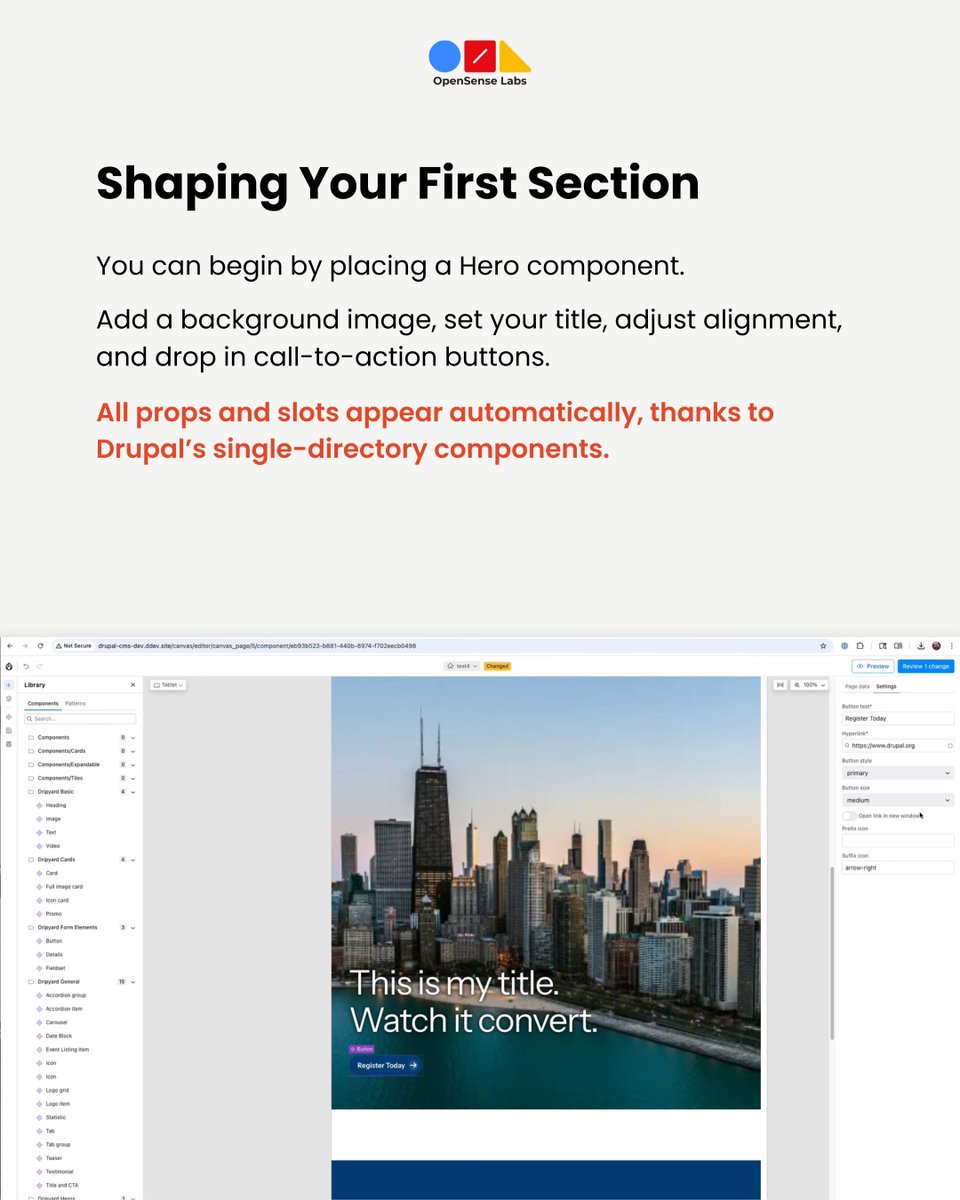This screenshot has height=1200, width=960.
Task: Select the Full image card component
Action: pyautogui.click(x=64, y=887)
